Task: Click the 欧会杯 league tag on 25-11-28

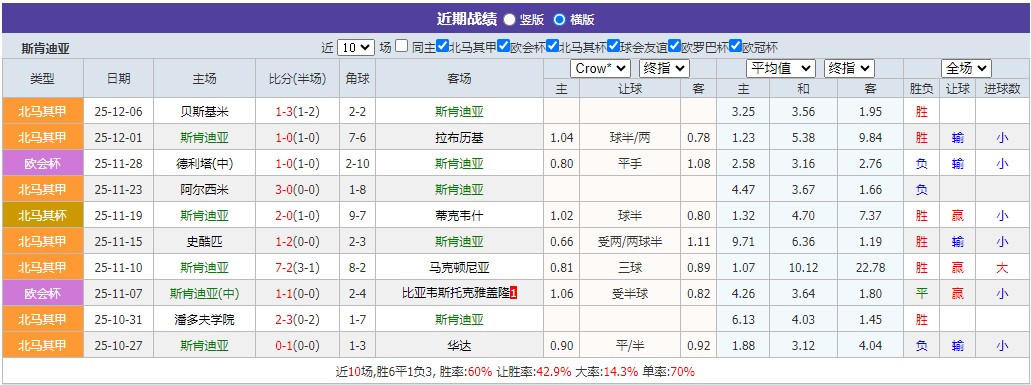Action: click(43, 164)
